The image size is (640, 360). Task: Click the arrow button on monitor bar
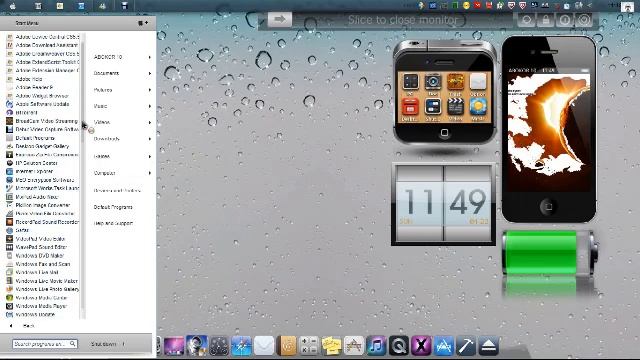click(280, 19)
